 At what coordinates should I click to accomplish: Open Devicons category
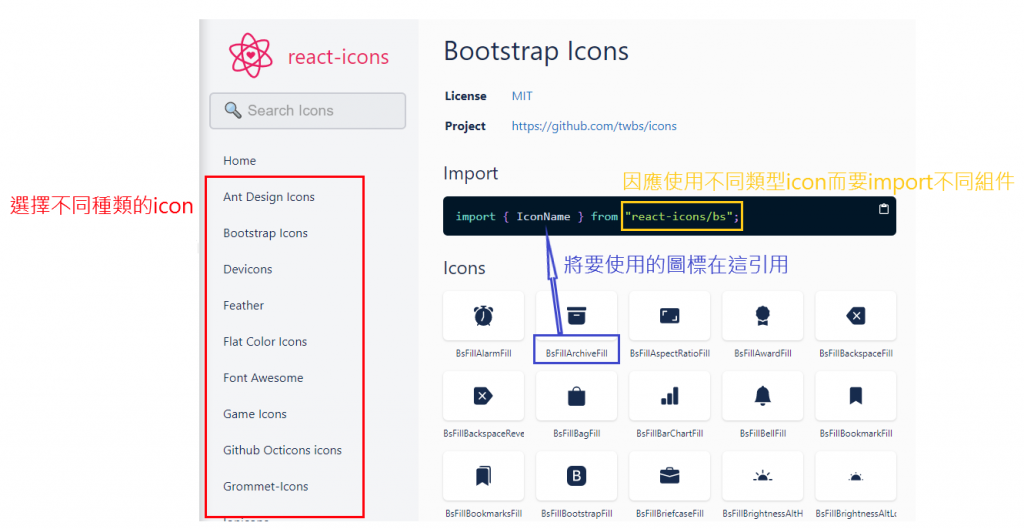click(x=248, y=269)
